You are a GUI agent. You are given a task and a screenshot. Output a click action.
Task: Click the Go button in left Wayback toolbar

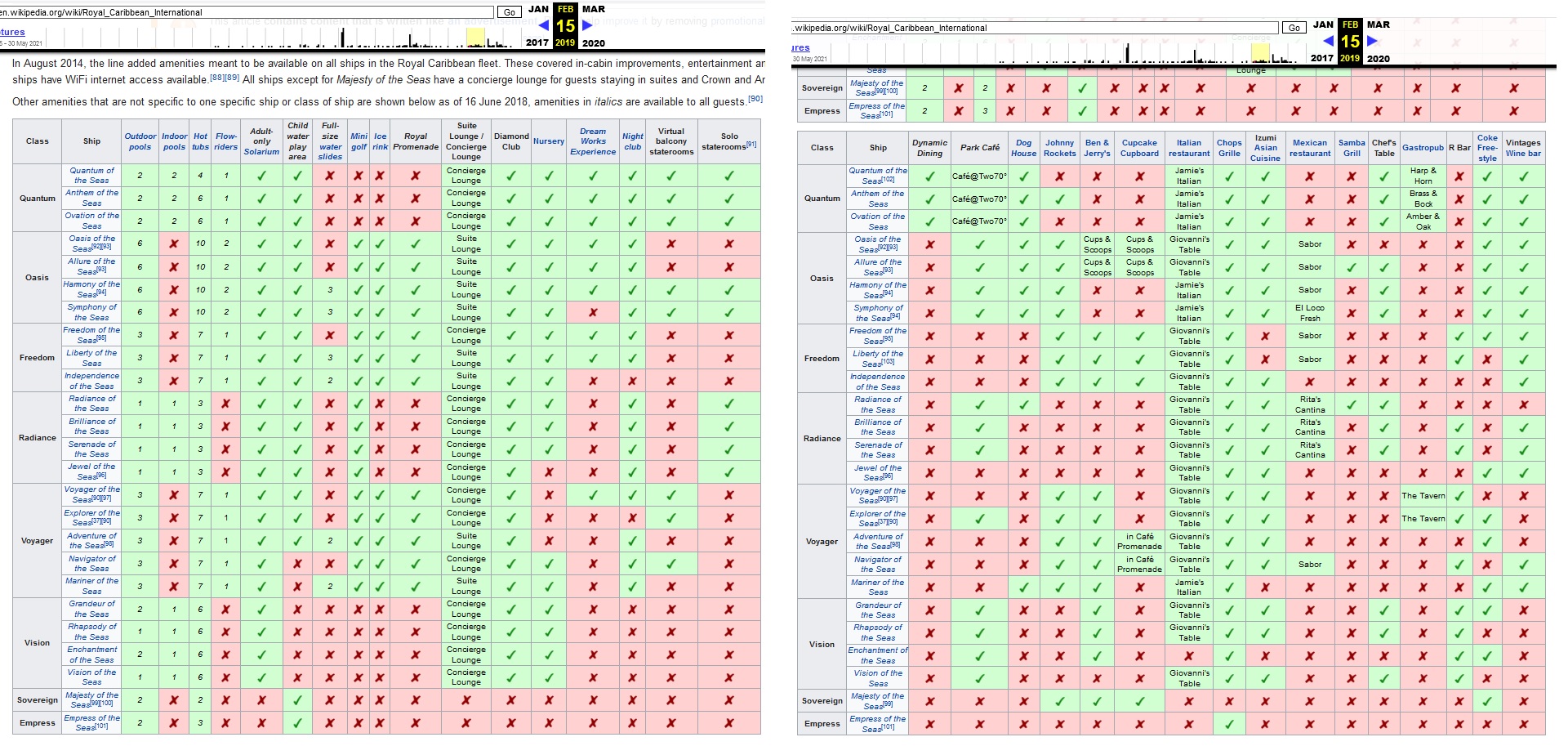[x=510, y=12]
